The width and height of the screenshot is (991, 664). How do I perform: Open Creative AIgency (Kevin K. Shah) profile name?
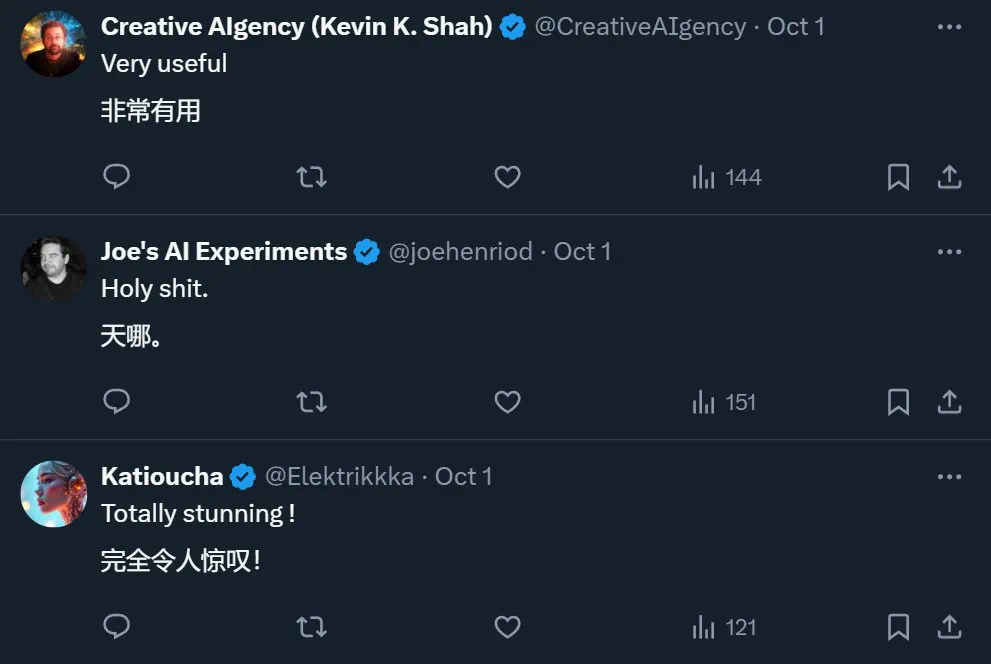click(x=296, y=27)
